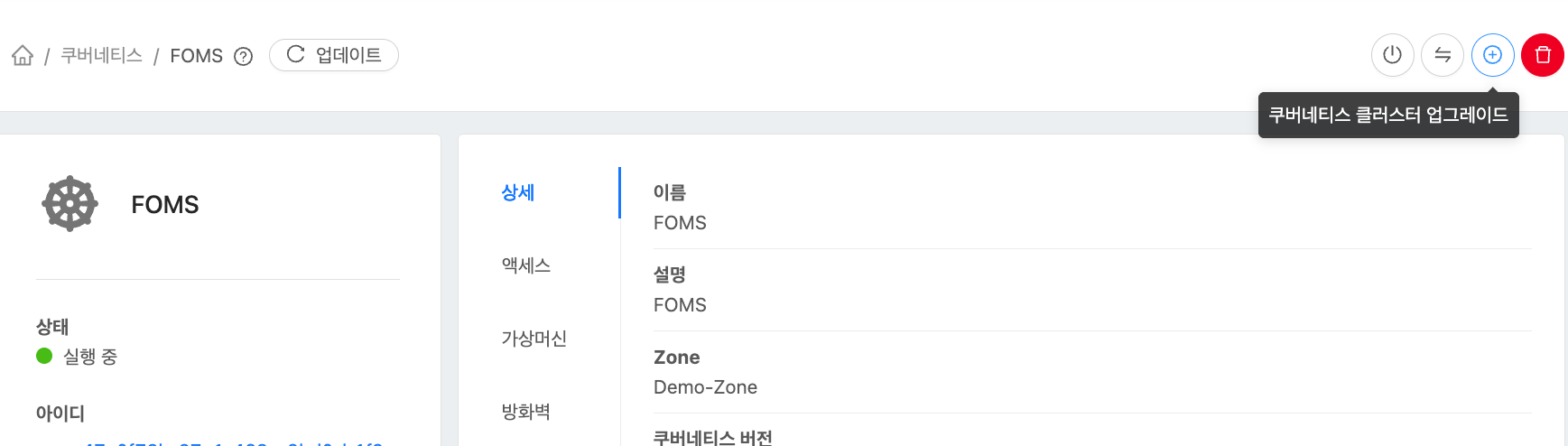Click the Kubernetes helm wheel icon

pyautogui.click(x=70, y=204)
